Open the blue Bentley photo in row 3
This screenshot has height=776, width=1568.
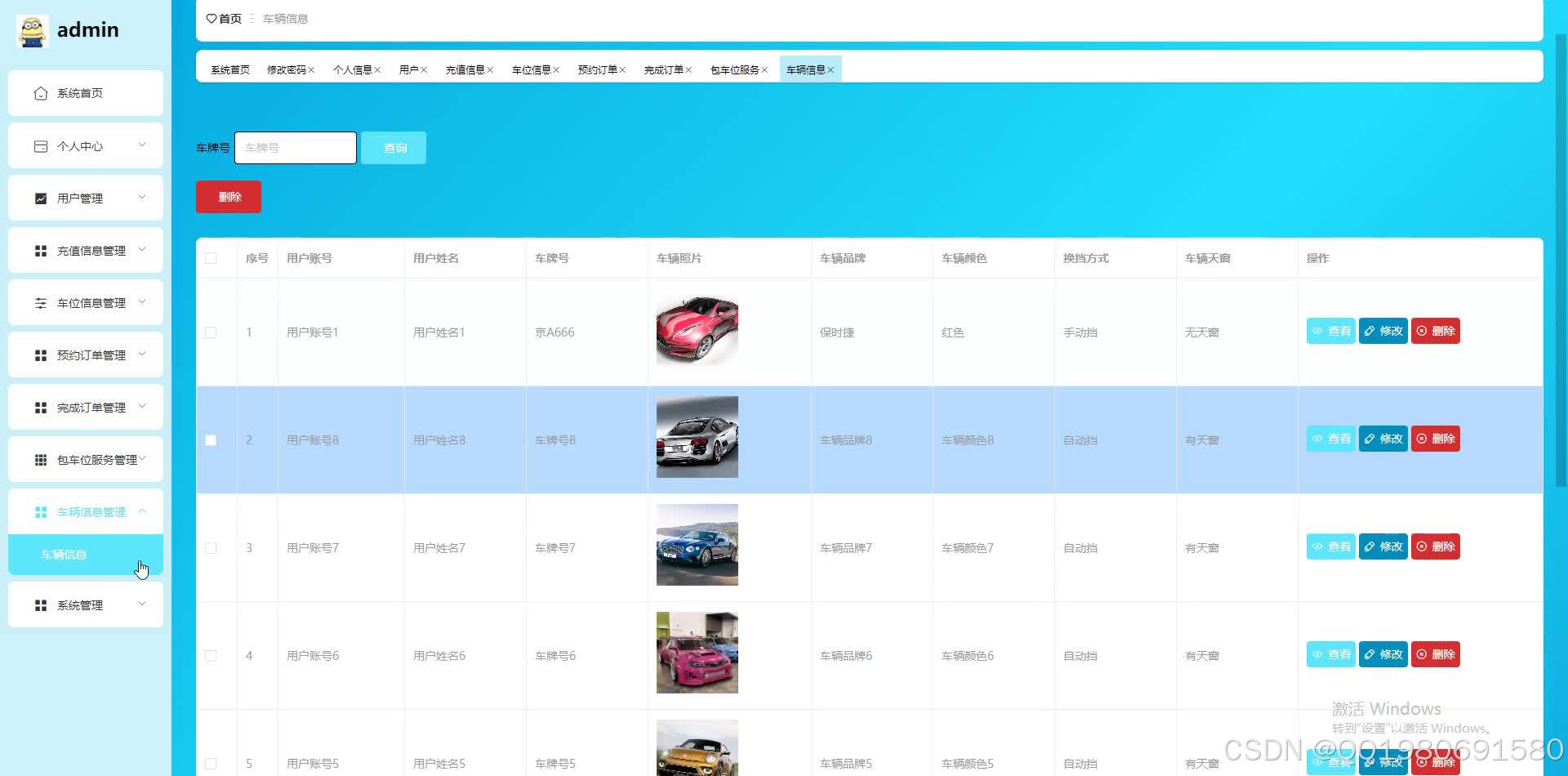pos(697,545)
